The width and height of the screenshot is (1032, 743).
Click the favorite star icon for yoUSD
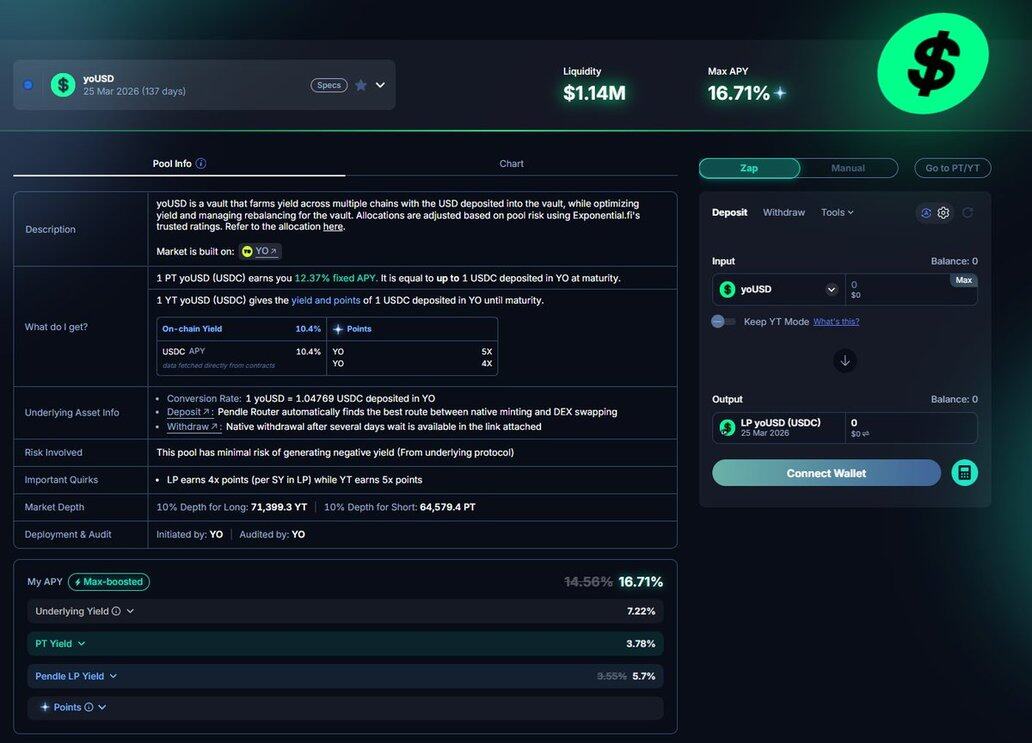click(361, 85)
